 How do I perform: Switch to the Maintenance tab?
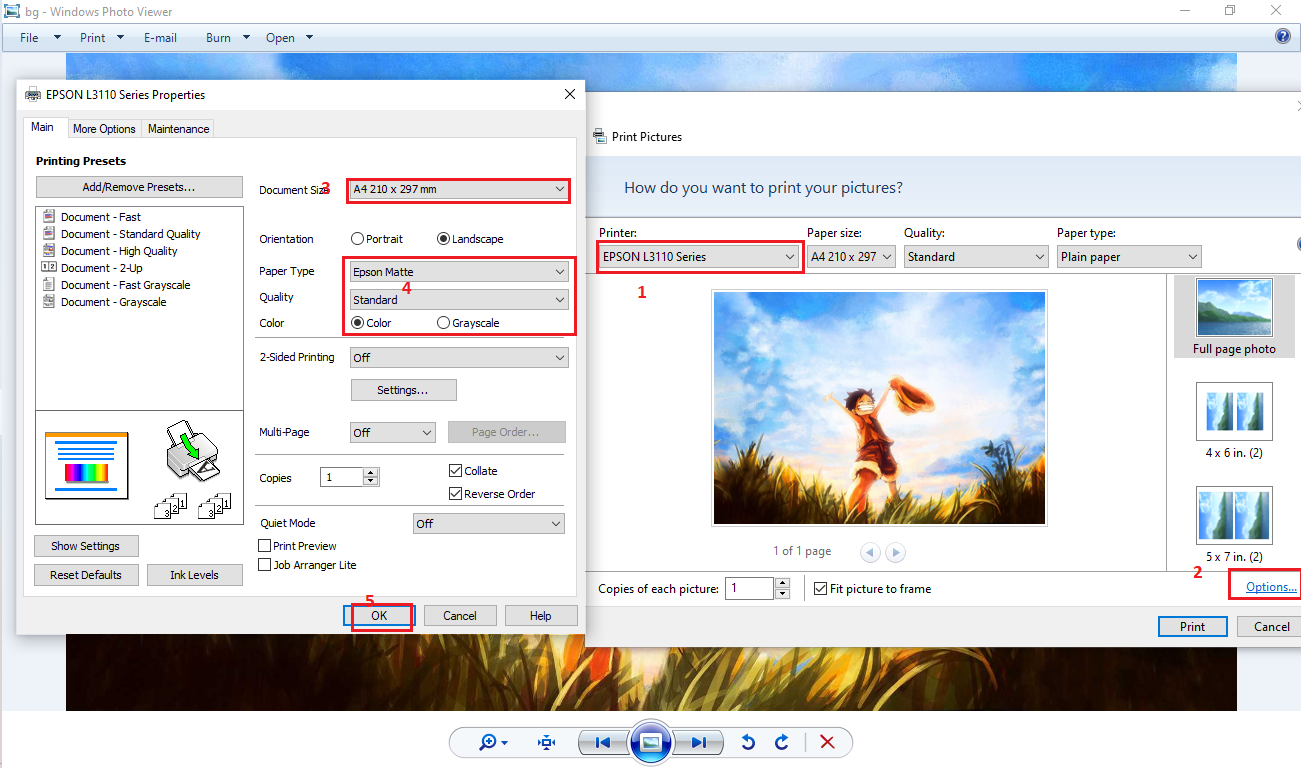pyautogui.click(x=178, y=129)
